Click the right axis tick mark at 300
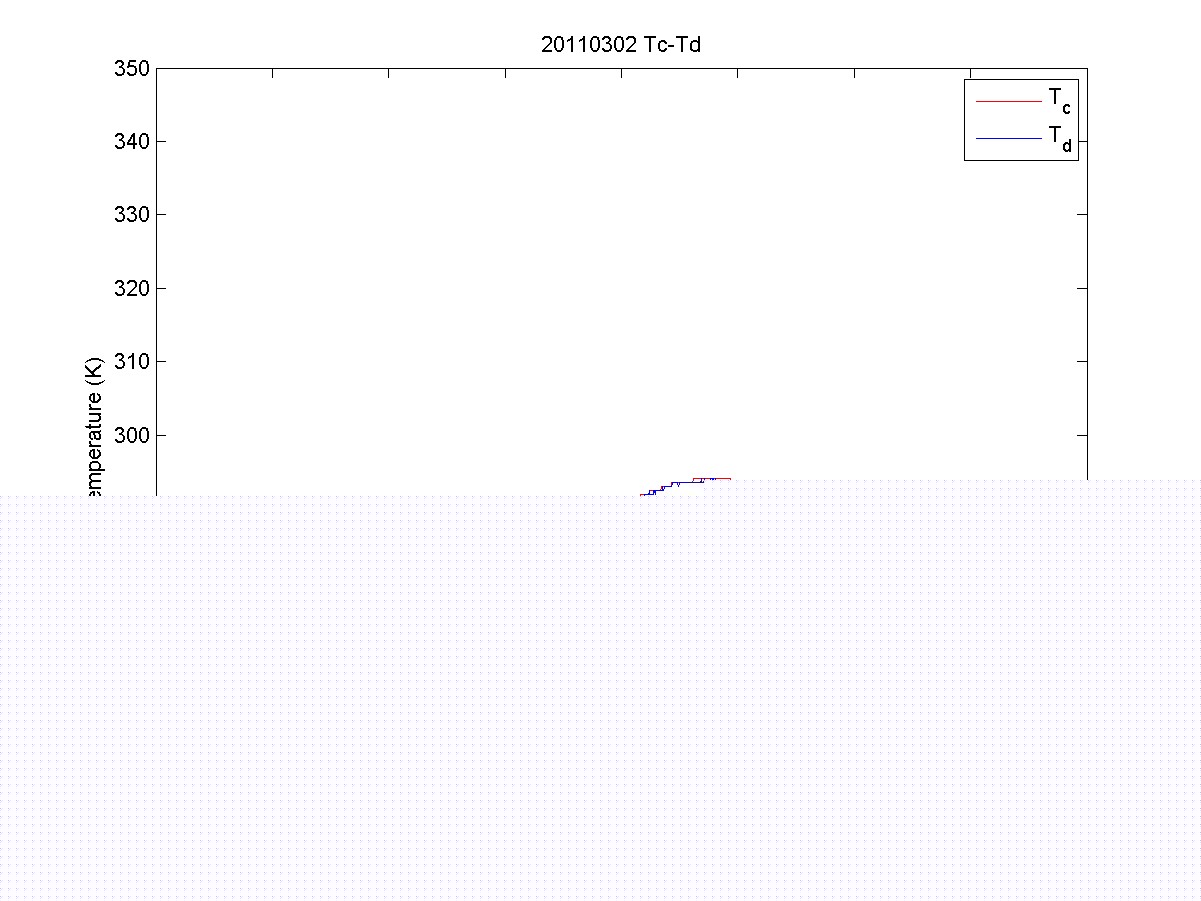1201x901 pixels. point(1082,435)
